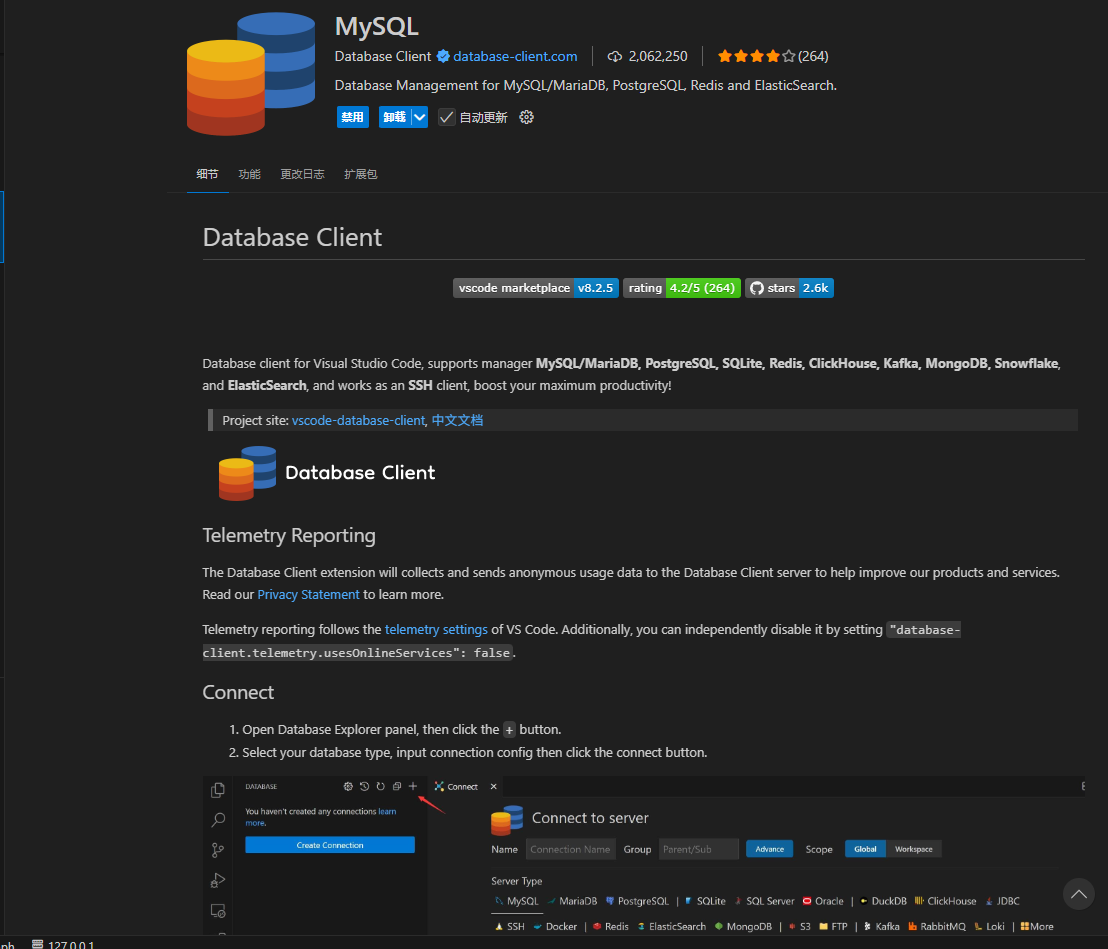Click the 2,062,250 install count

(x=658, y=57)
